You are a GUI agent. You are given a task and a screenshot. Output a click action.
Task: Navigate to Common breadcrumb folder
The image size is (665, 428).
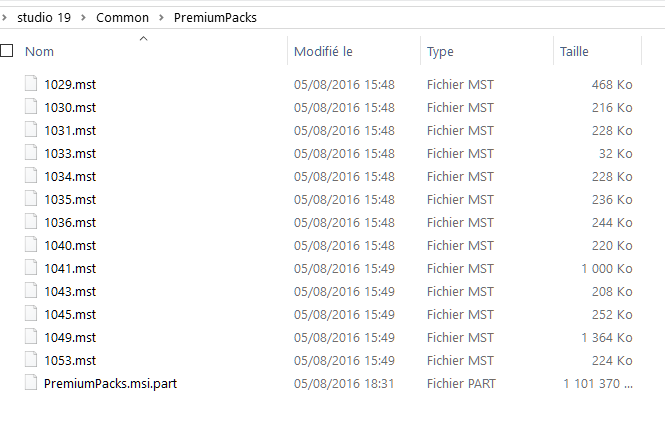(122, 17)
